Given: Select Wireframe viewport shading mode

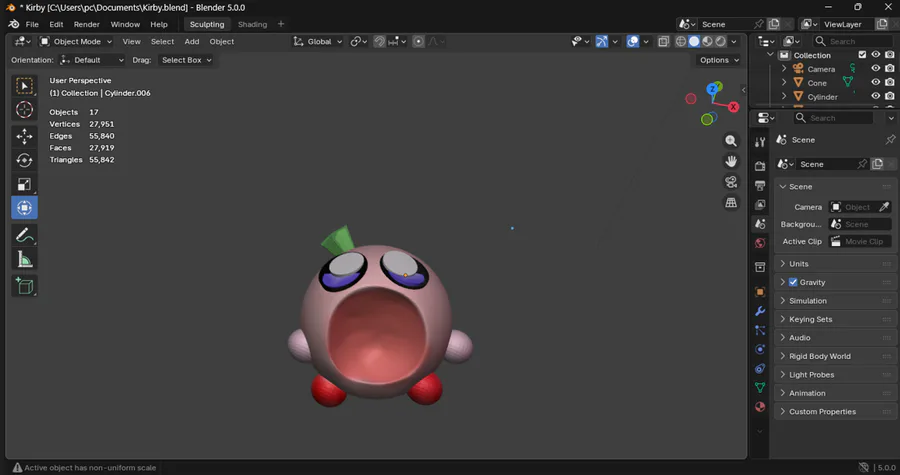Looking at the screenshot, I should 681,41.
